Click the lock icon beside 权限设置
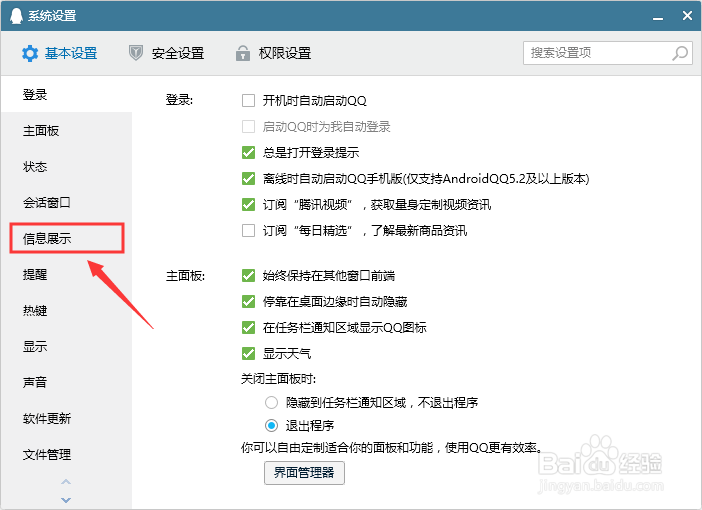The image size is (702, 510). pos(243,53)
